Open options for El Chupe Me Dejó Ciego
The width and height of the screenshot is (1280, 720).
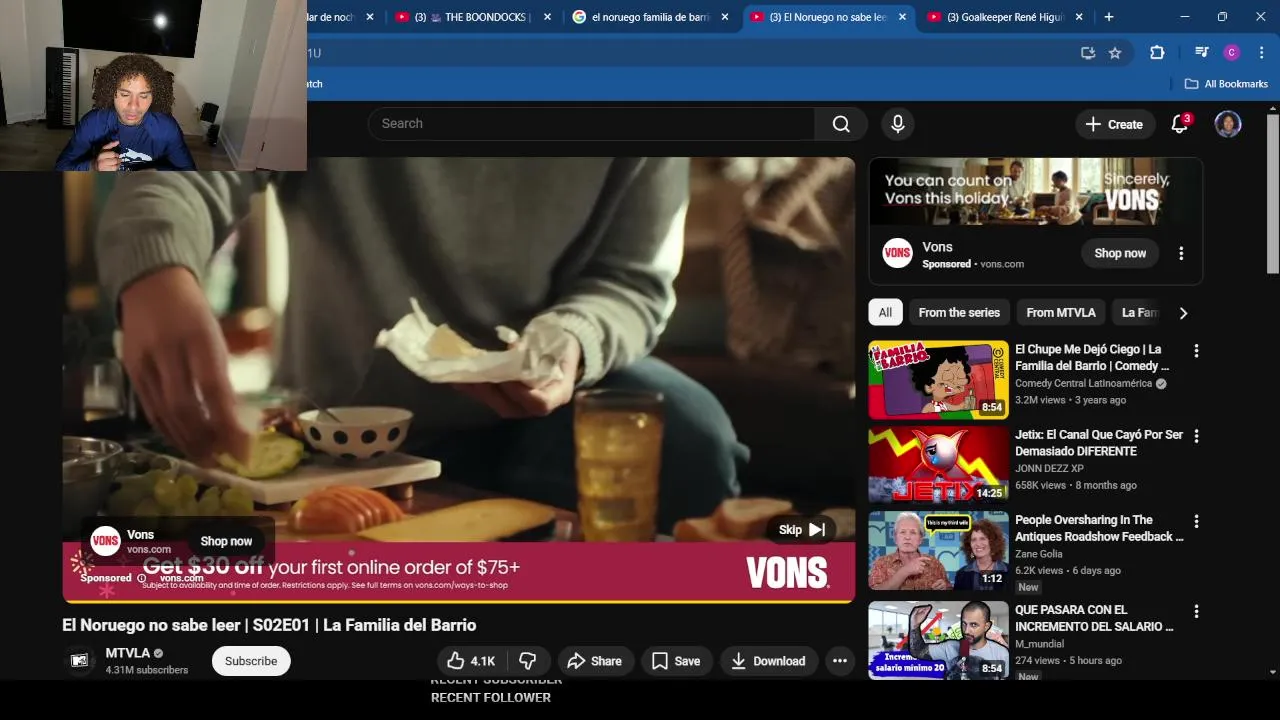1196,351
